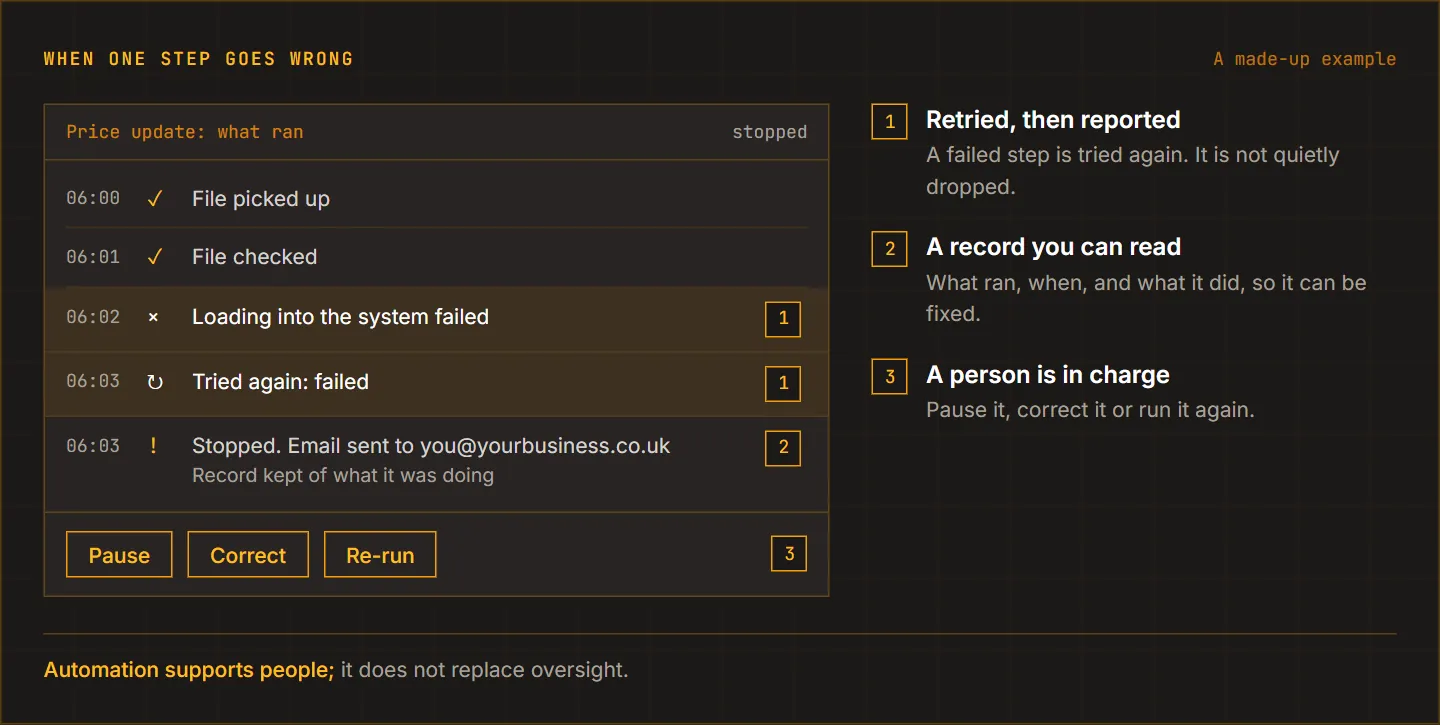The height and width of the screenshot is (725, 1440).
Task: Select the 06:02 timestamp
Action: click(93, 317)
